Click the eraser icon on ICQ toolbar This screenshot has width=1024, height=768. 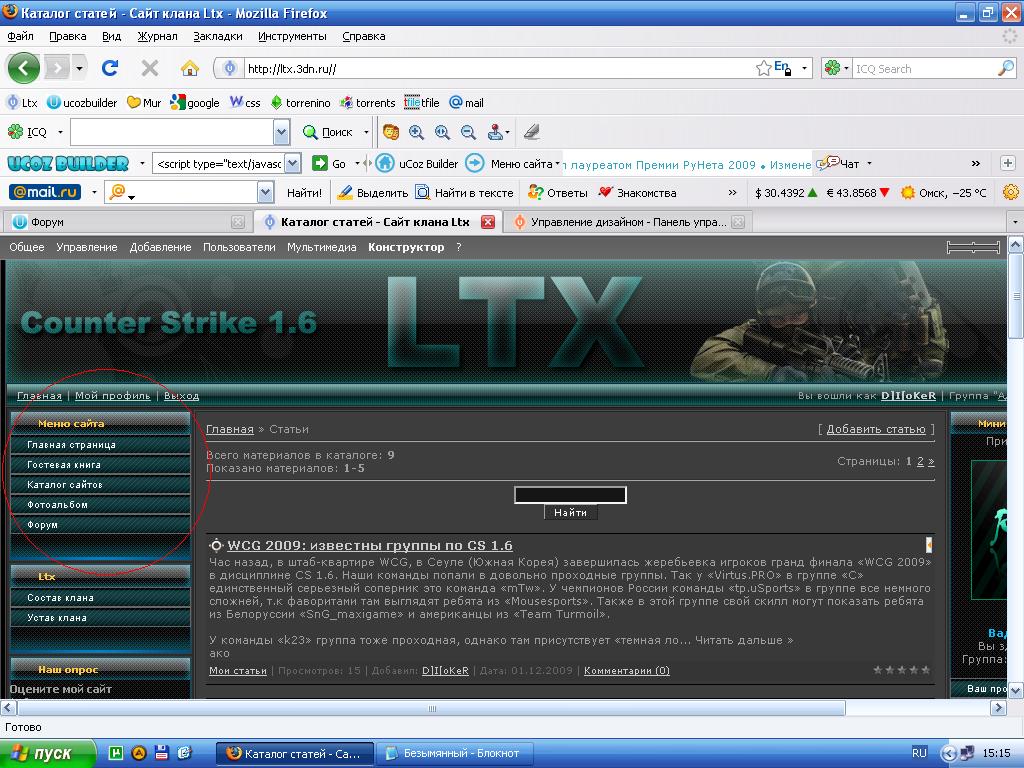click(532, 132)
